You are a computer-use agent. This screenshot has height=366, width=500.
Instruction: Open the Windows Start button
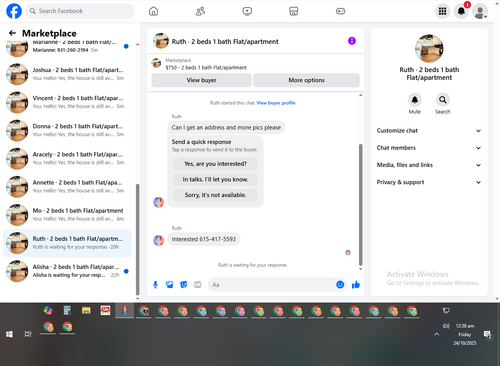(x=9, y=334)
